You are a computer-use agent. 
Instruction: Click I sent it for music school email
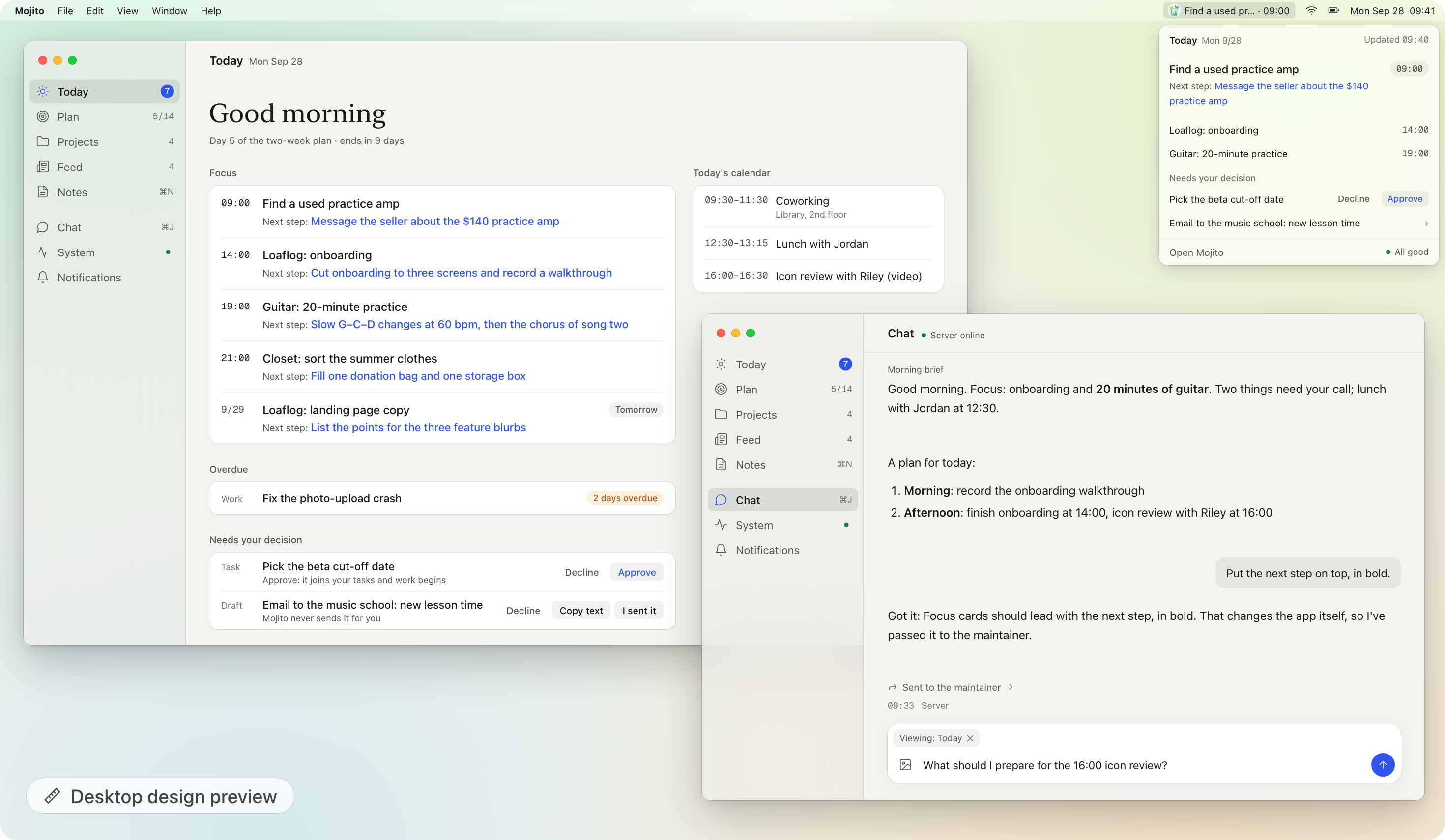pos(639,610)
